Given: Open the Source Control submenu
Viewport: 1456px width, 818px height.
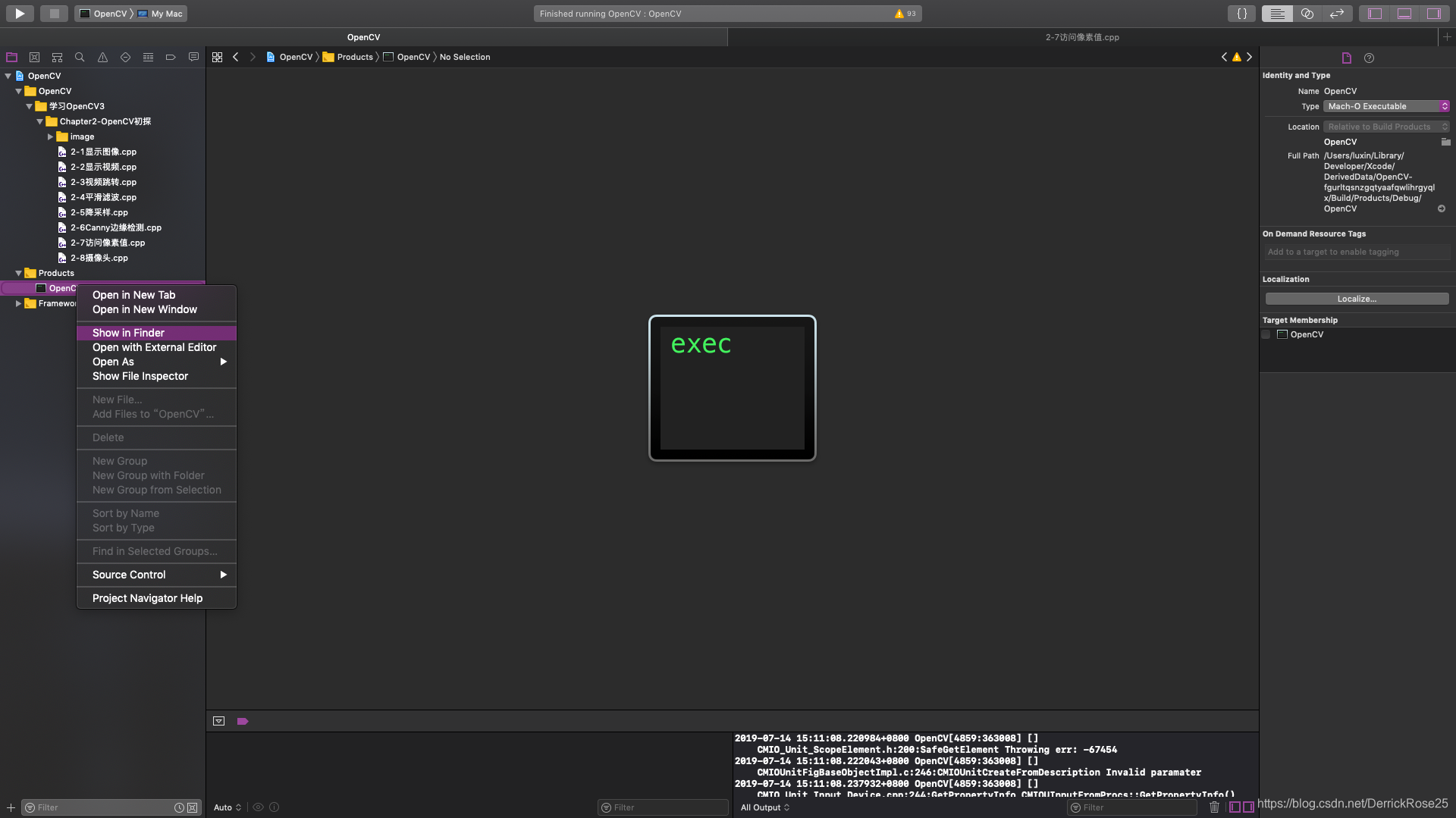Looking at the screenshot, I should (156, 575).
